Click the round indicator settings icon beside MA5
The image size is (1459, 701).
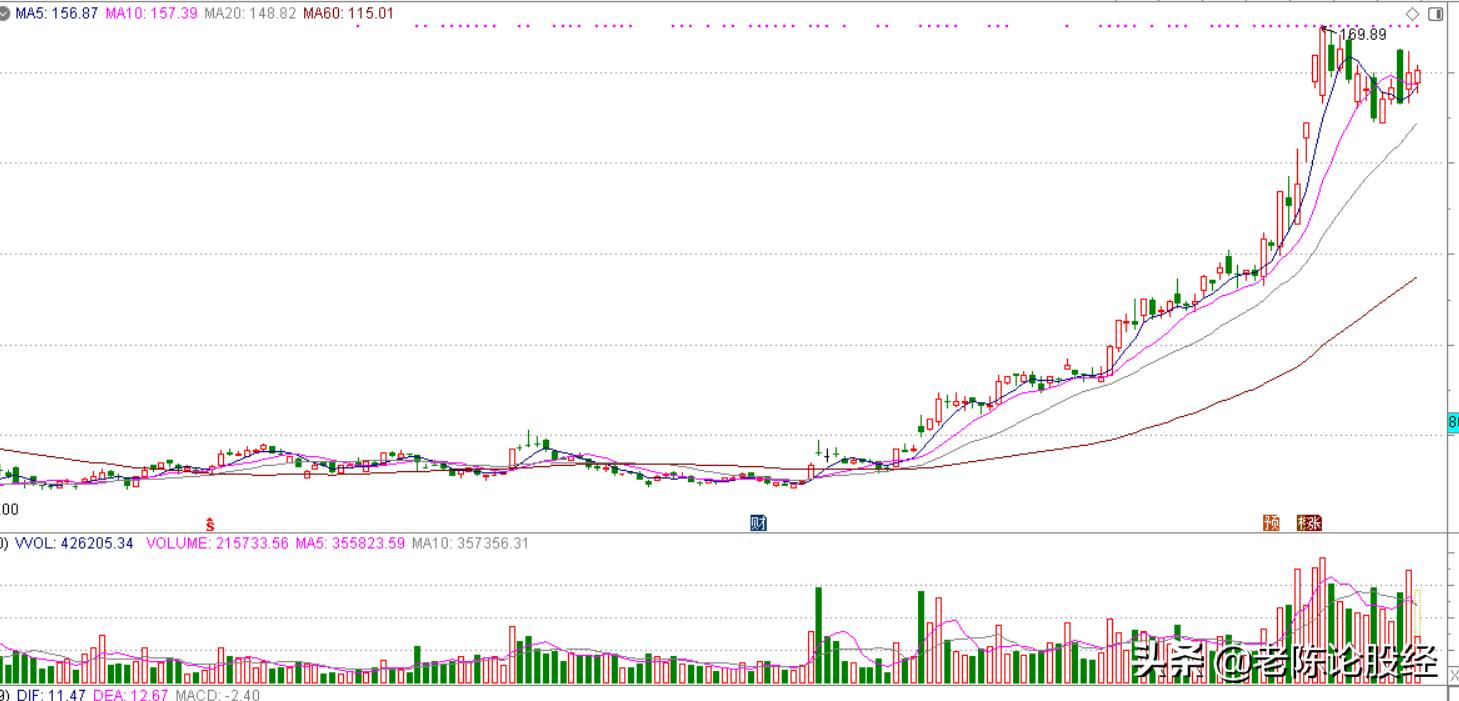4,14
